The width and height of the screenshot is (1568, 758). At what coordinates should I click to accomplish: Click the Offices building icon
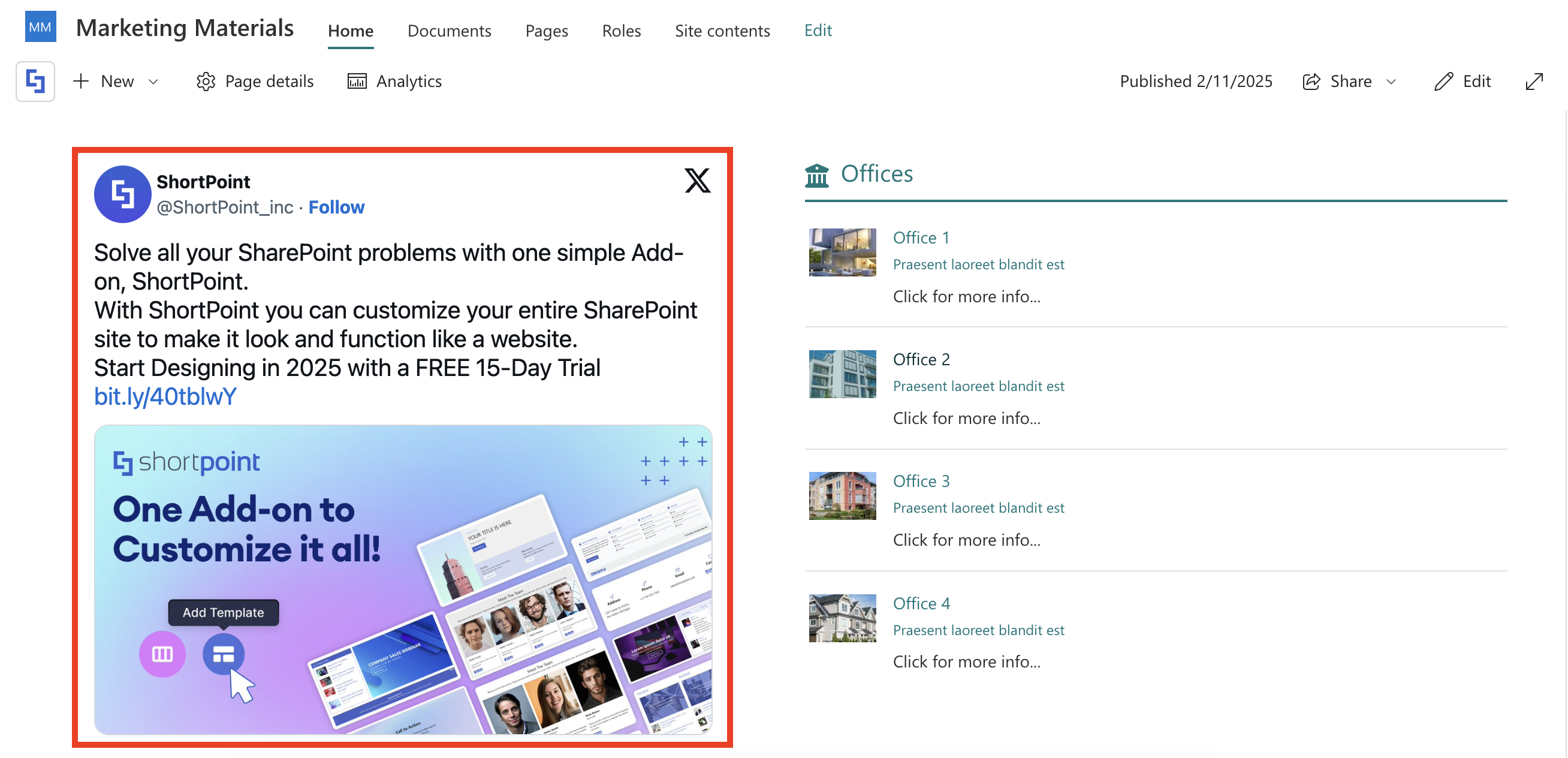tap(817, 175)
